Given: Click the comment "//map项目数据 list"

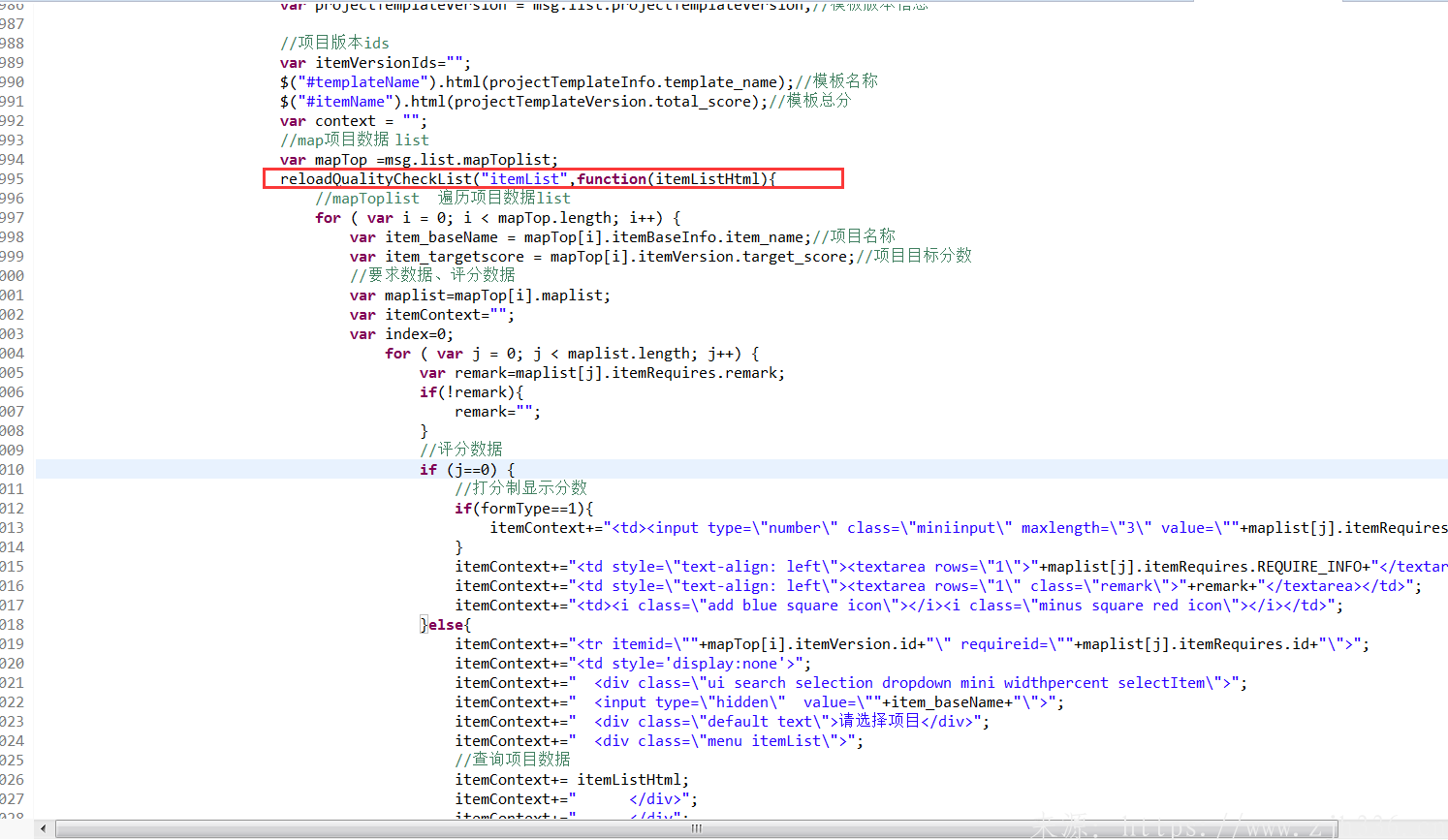Looking at the screenshot, I should coord(354,140).
